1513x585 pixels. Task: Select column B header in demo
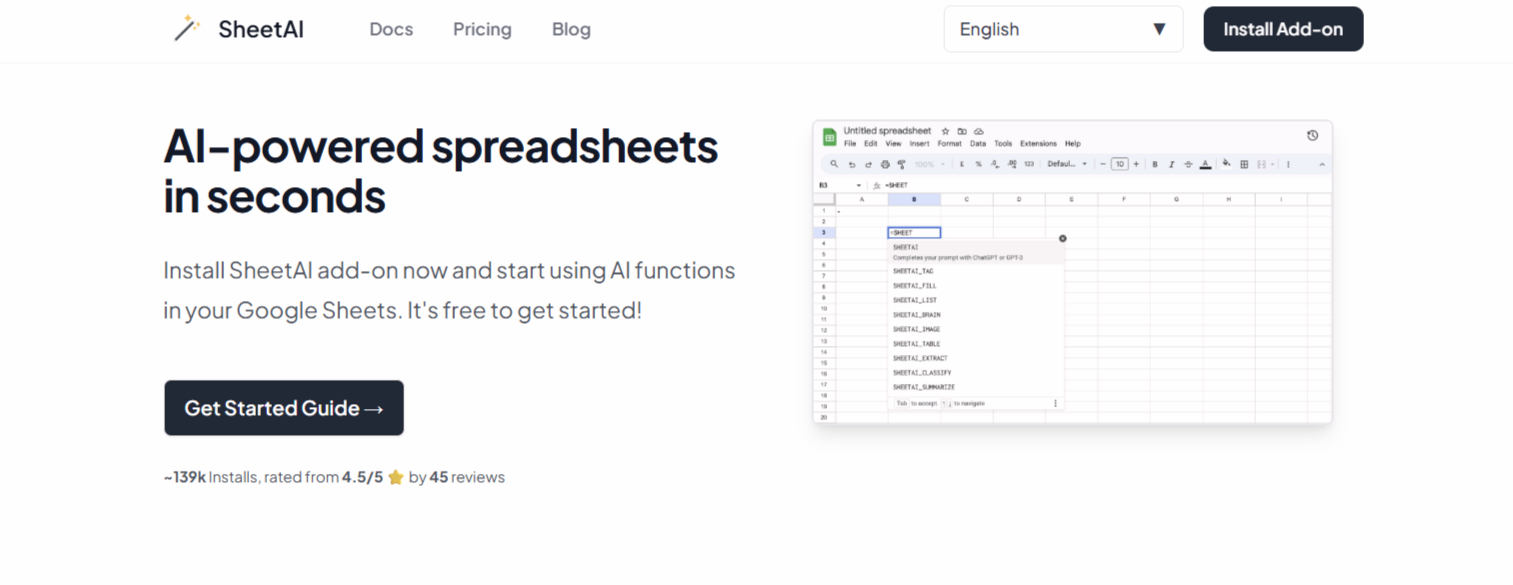914,199
